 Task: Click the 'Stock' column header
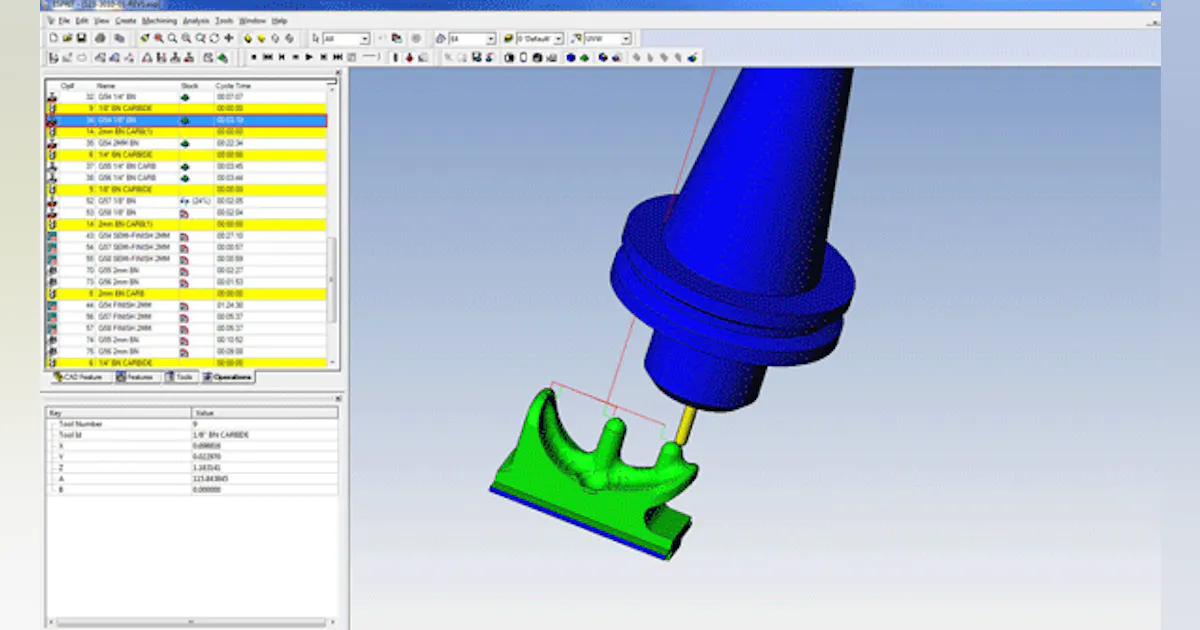coord(190,86)
